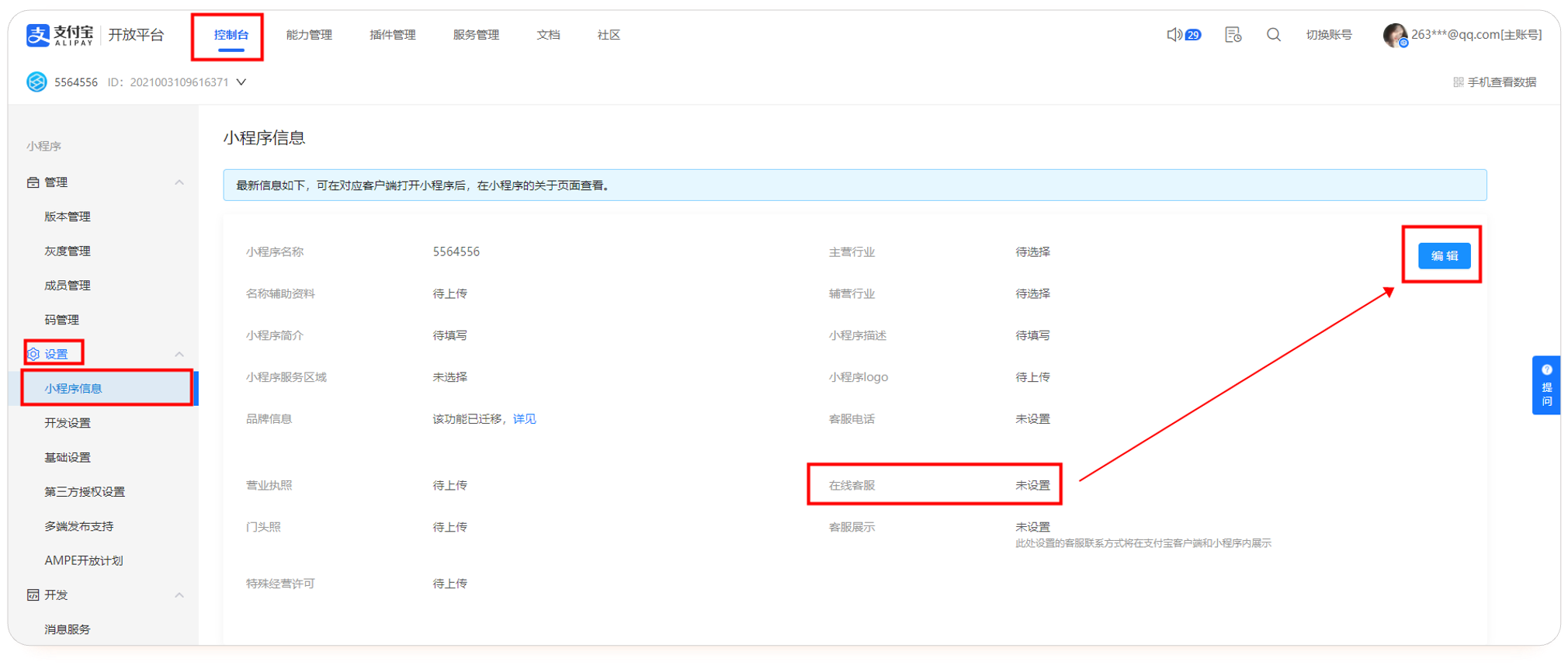This screenshot has width=1568, height=669.
Task: Collapse the 开发 section chevron
Action: pos(179,595)
